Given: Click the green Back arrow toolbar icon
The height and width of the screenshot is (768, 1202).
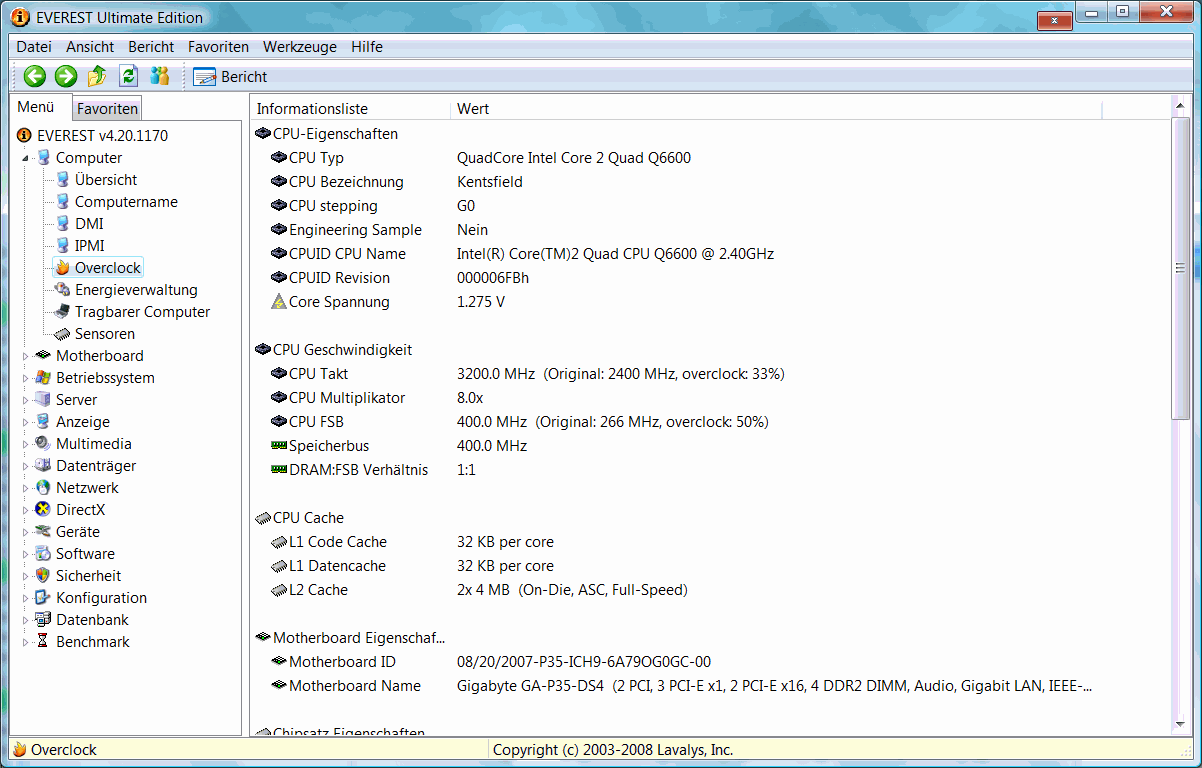Looking at the screenshot, I should tap(35, 76).
